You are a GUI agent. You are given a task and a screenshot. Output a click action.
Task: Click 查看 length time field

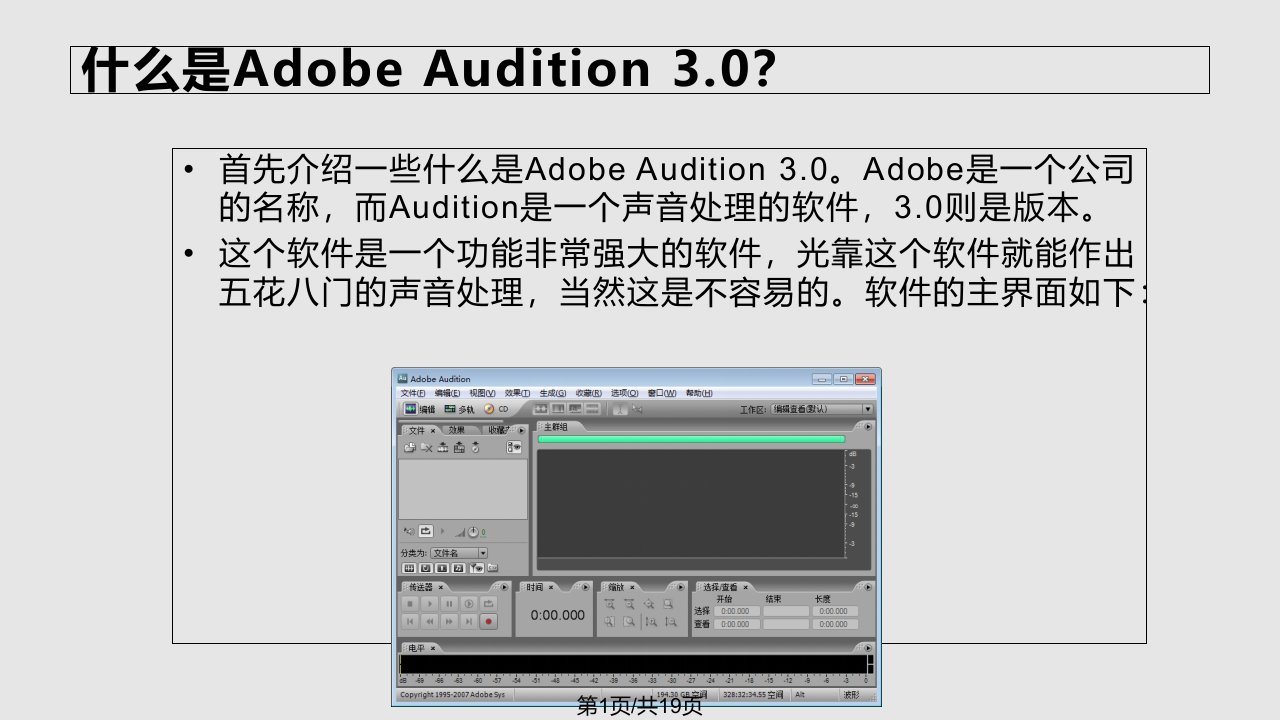835,624
